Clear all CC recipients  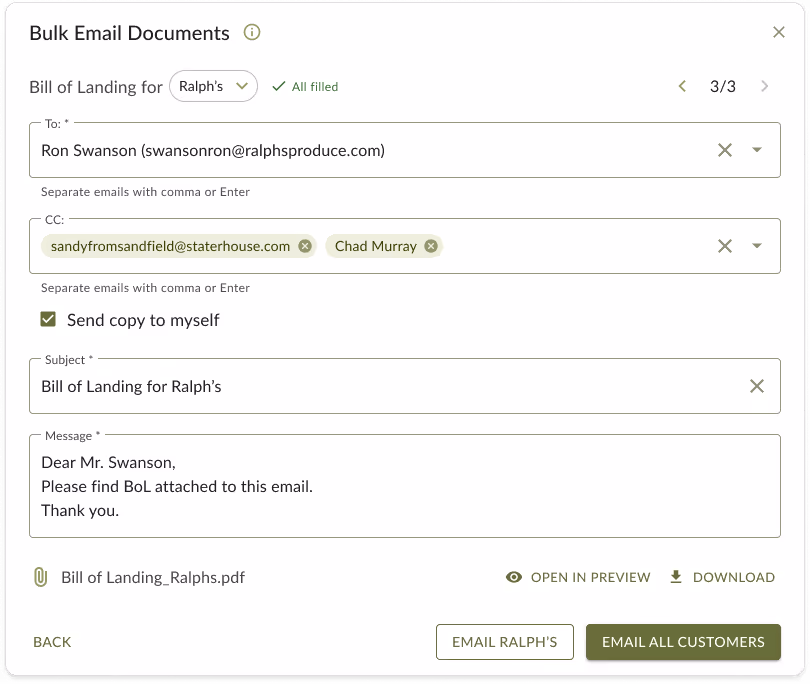click(724, 245)
